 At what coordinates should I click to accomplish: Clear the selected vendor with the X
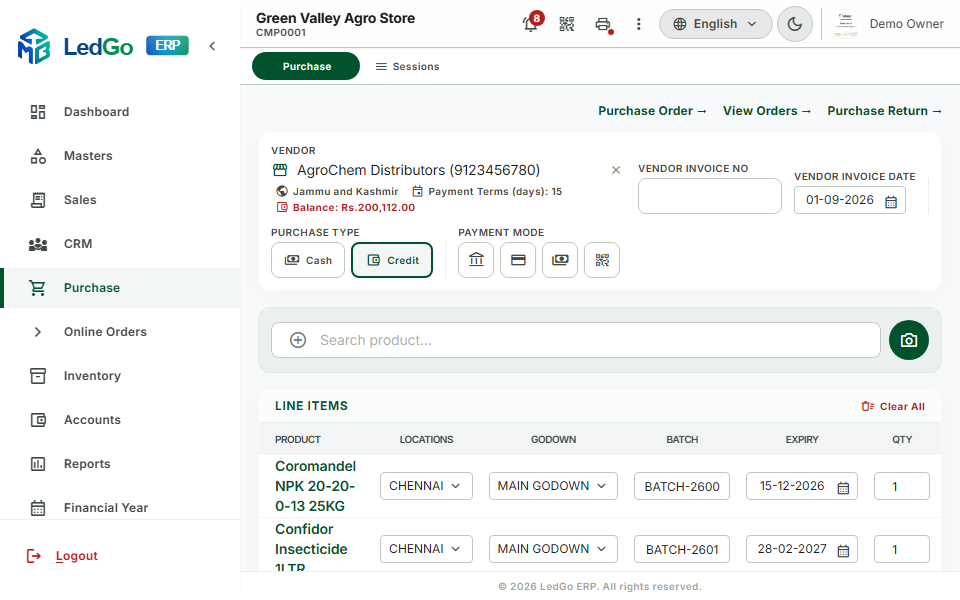tap(616, 170)
